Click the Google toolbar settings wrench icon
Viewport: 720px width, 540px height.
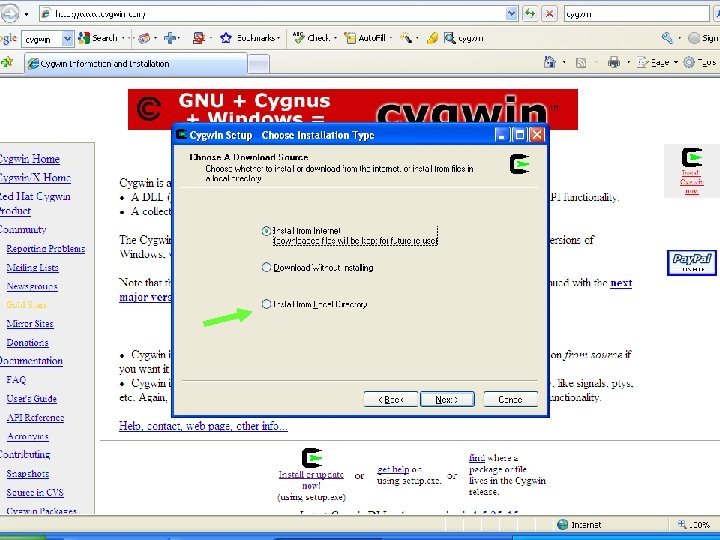[667, 38]
